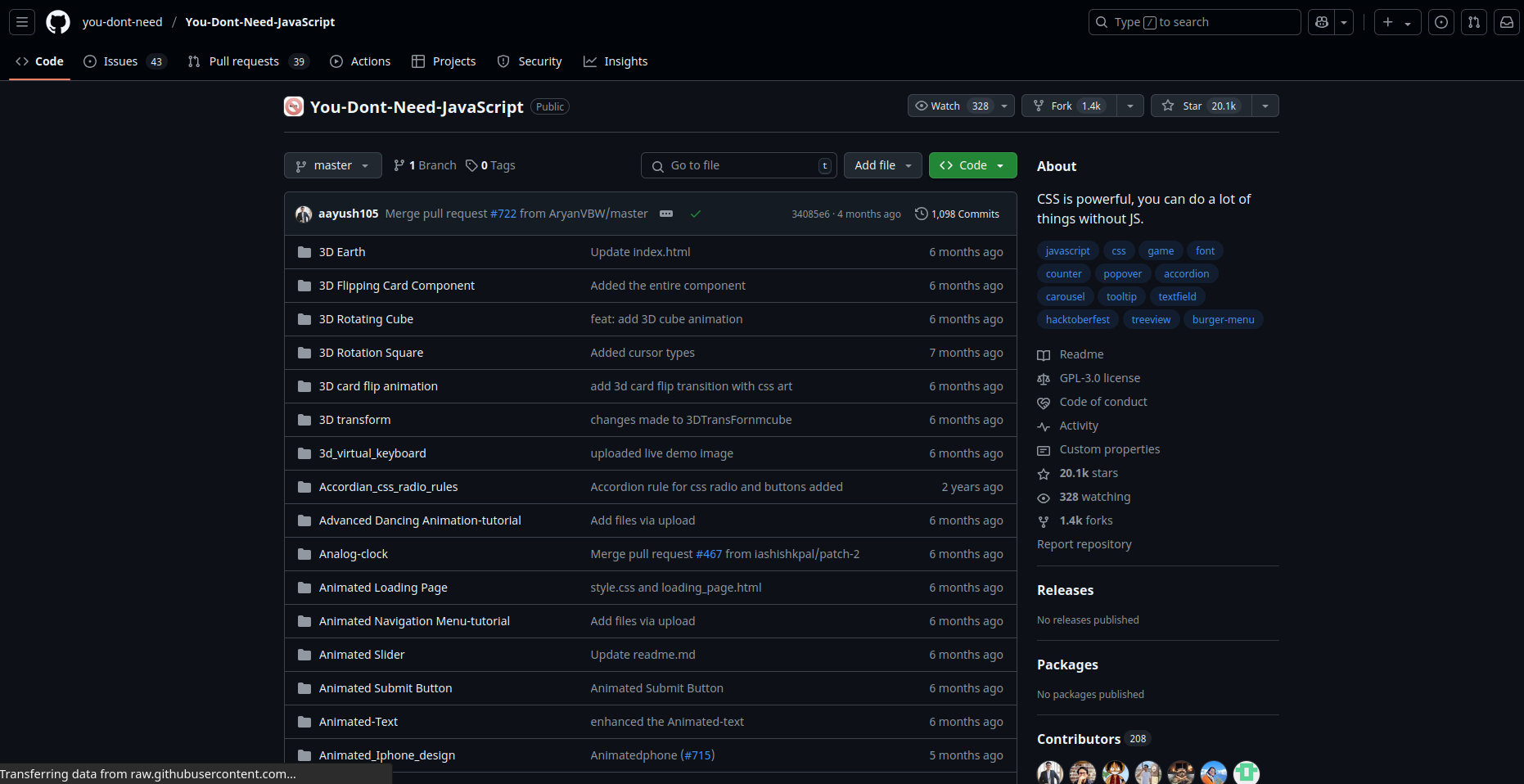Click the green commit status checkmark

[x=696, y=214]
